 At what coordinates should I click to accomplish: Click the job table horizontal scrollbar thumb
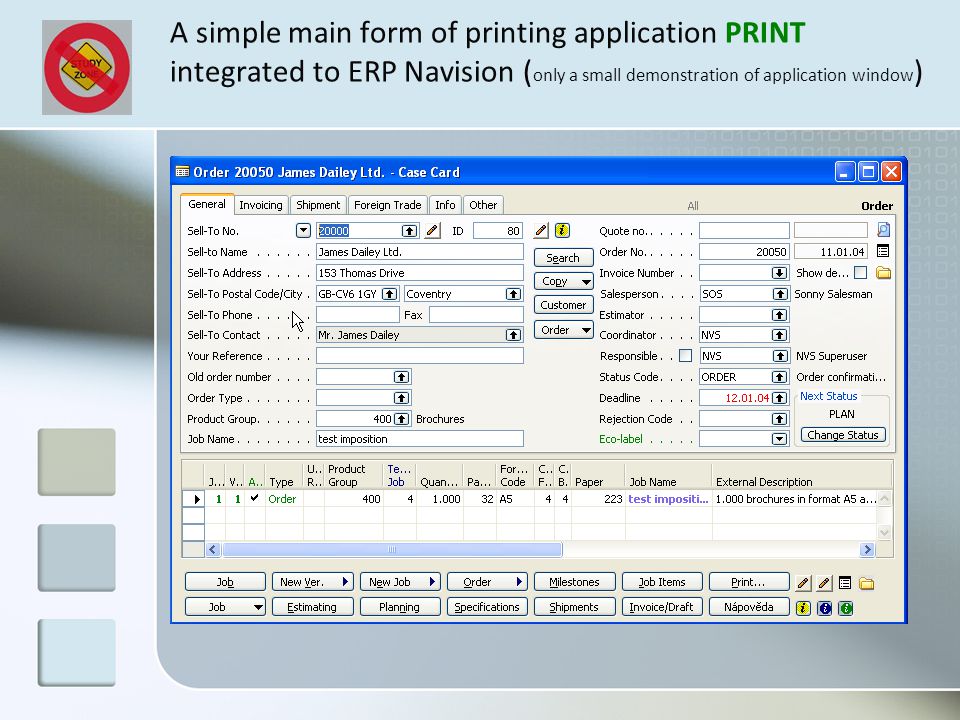coord(392,549)
